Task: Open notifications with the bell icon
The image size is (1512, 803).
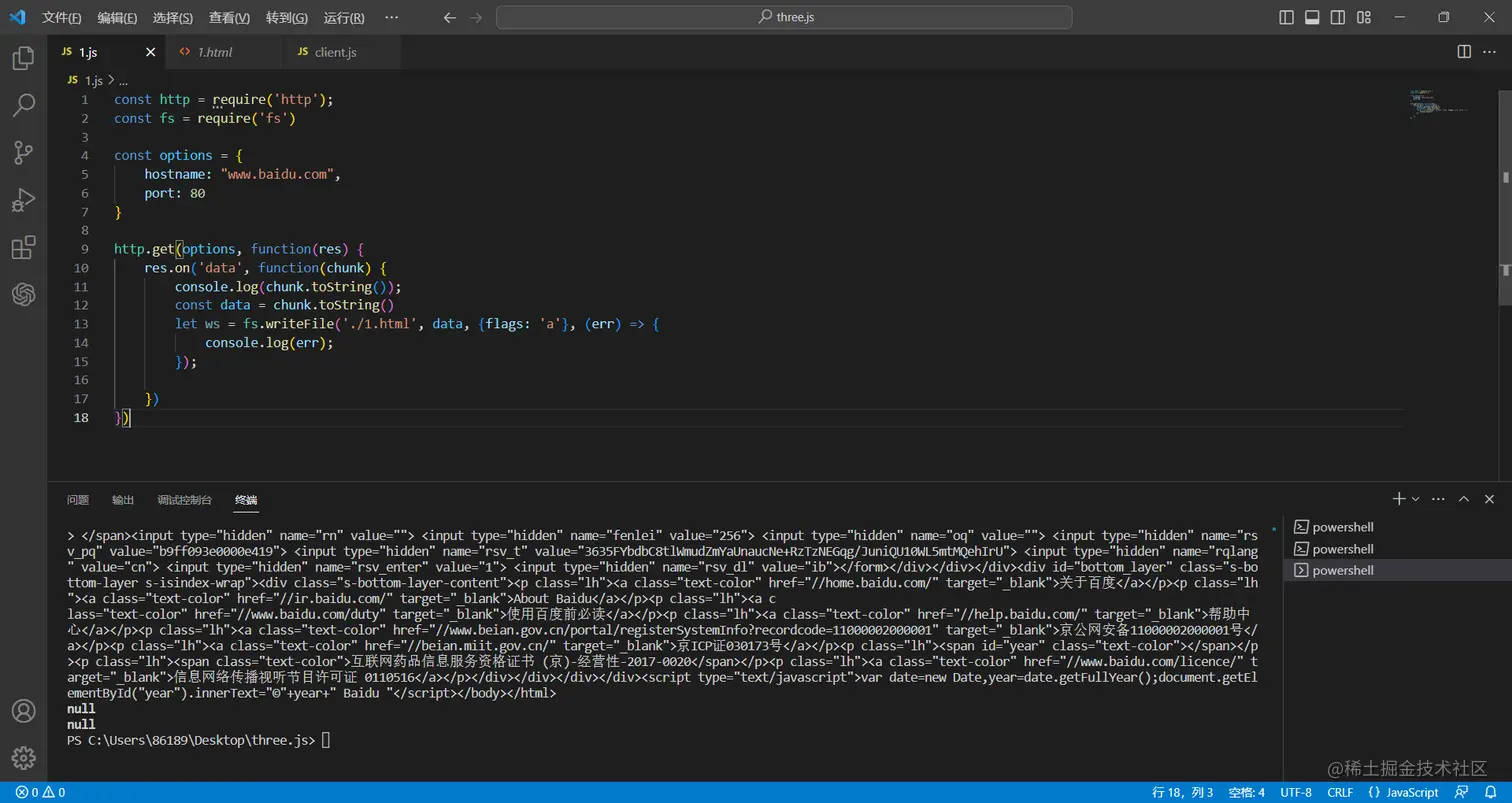Action: pyautogui.click(x=1492, y=793)
